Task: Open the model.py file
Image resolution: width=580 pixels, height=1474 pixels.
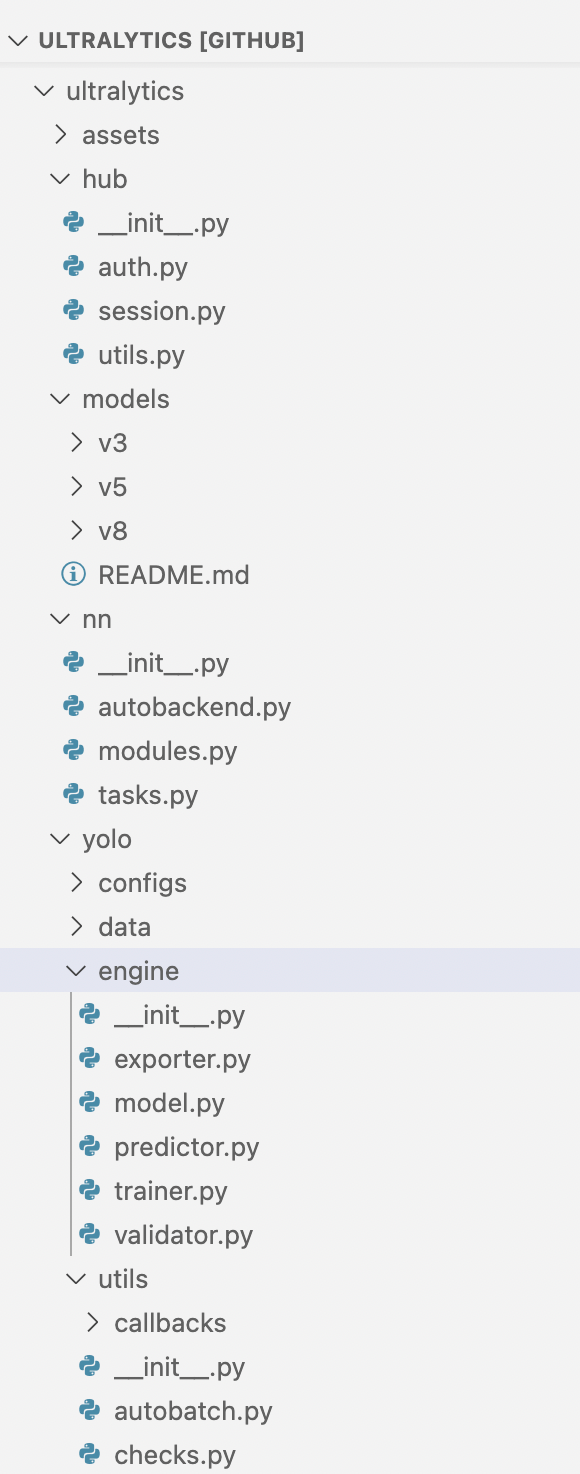Action: pyautogui.click(x=170, y=1102)
